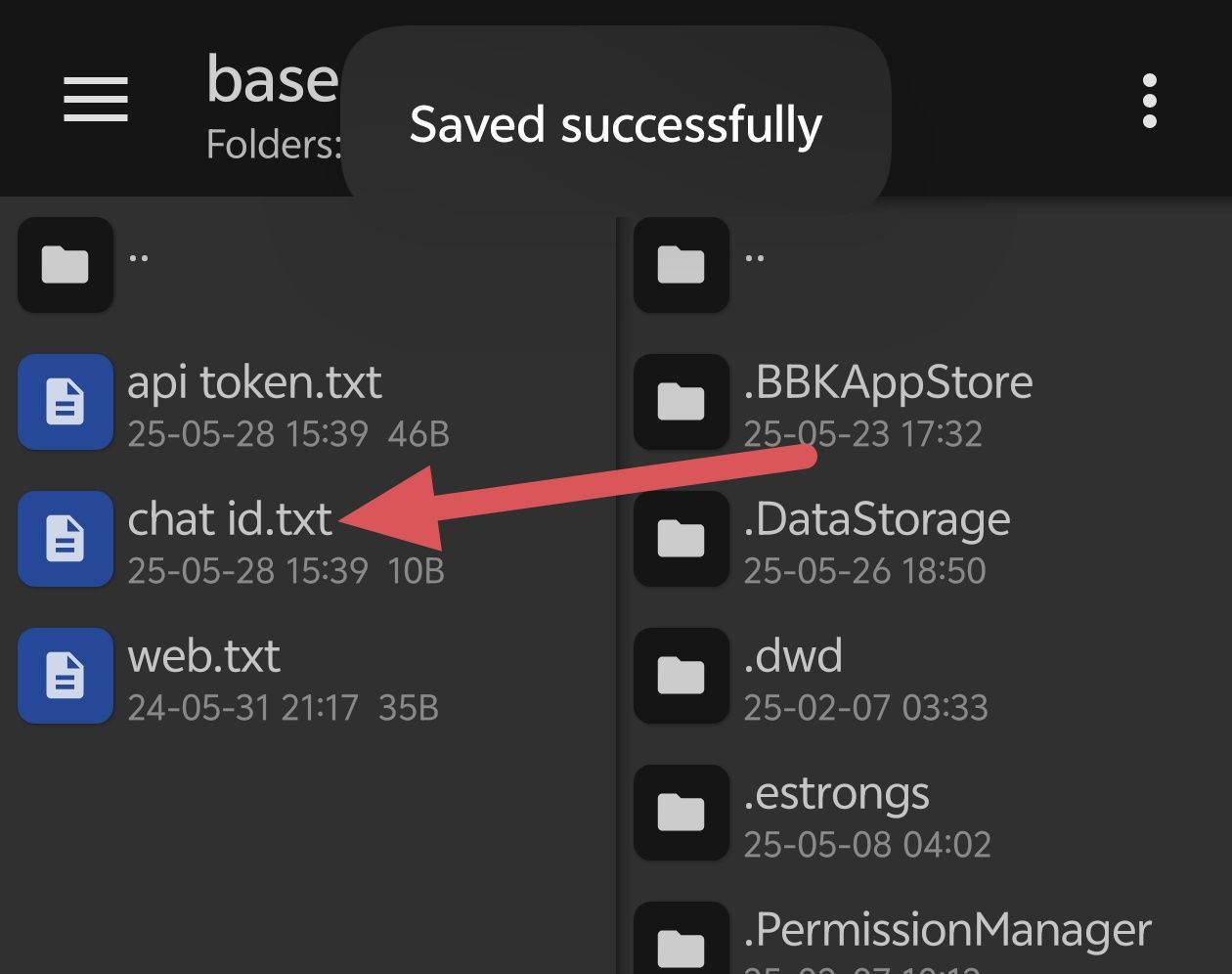The image size is (1232, 974).
Task: Open the hamburger navigation menu
Action: pyautogui.click(x=96, y=100)
